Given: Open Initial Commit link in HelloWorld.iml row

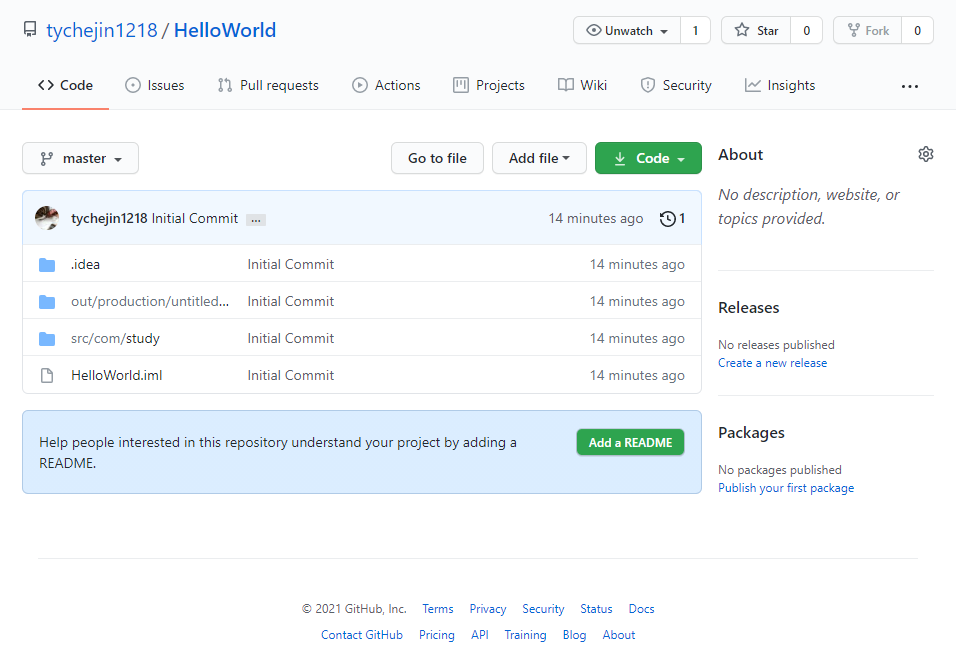Looking at the screenshot, I should (291, 376).
